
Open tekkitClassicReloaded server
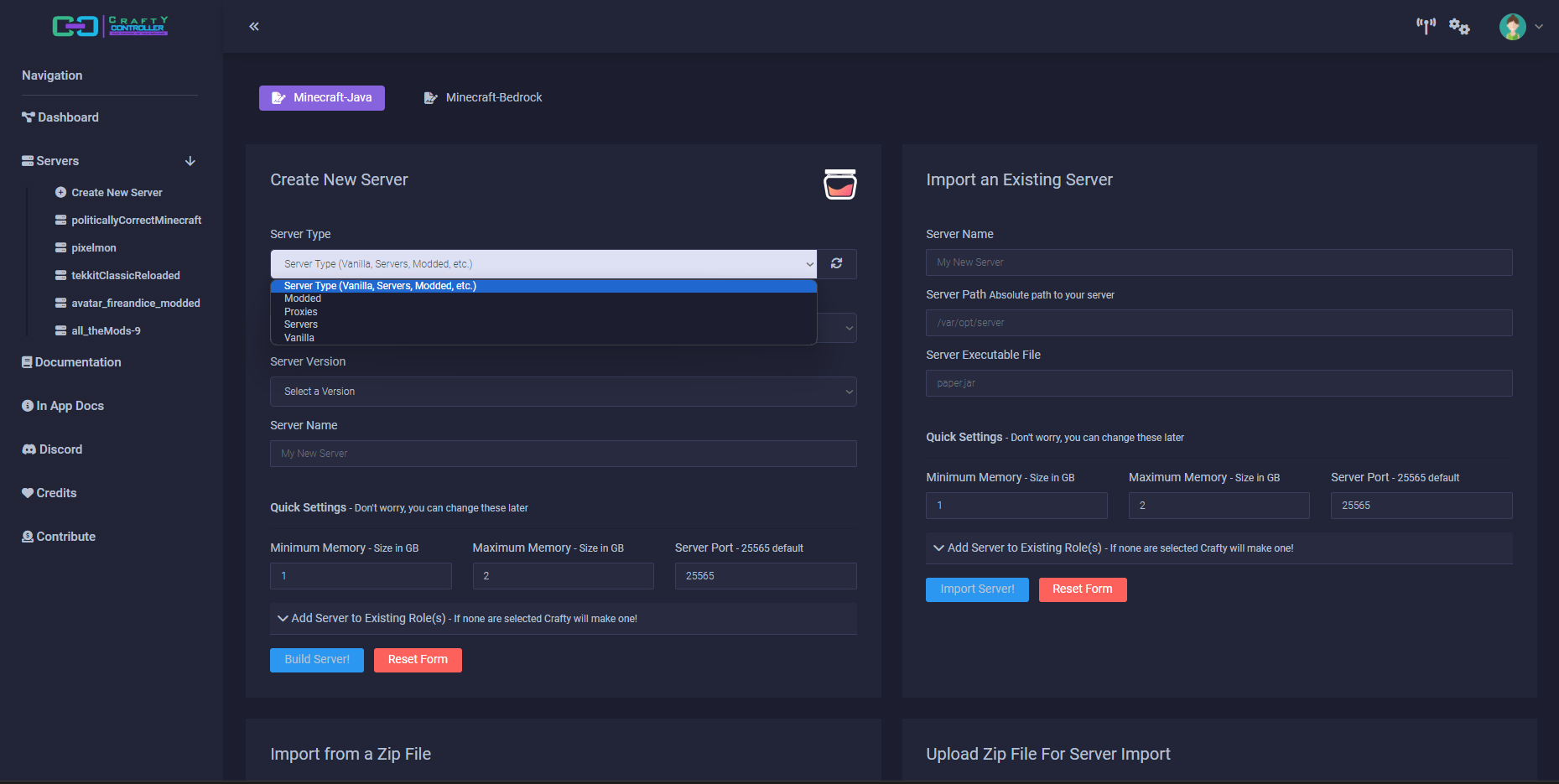[117, 275]
